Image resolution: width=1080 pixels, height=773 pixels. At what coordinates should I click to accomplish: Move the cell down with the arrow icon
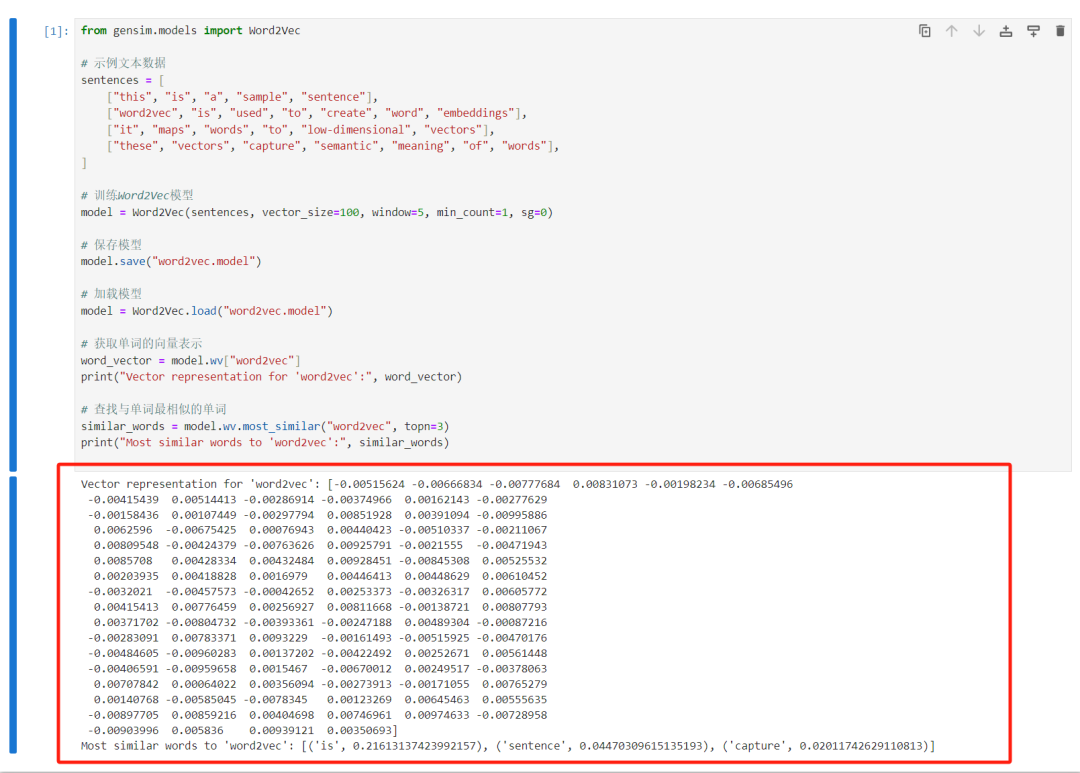pos(979,31)
